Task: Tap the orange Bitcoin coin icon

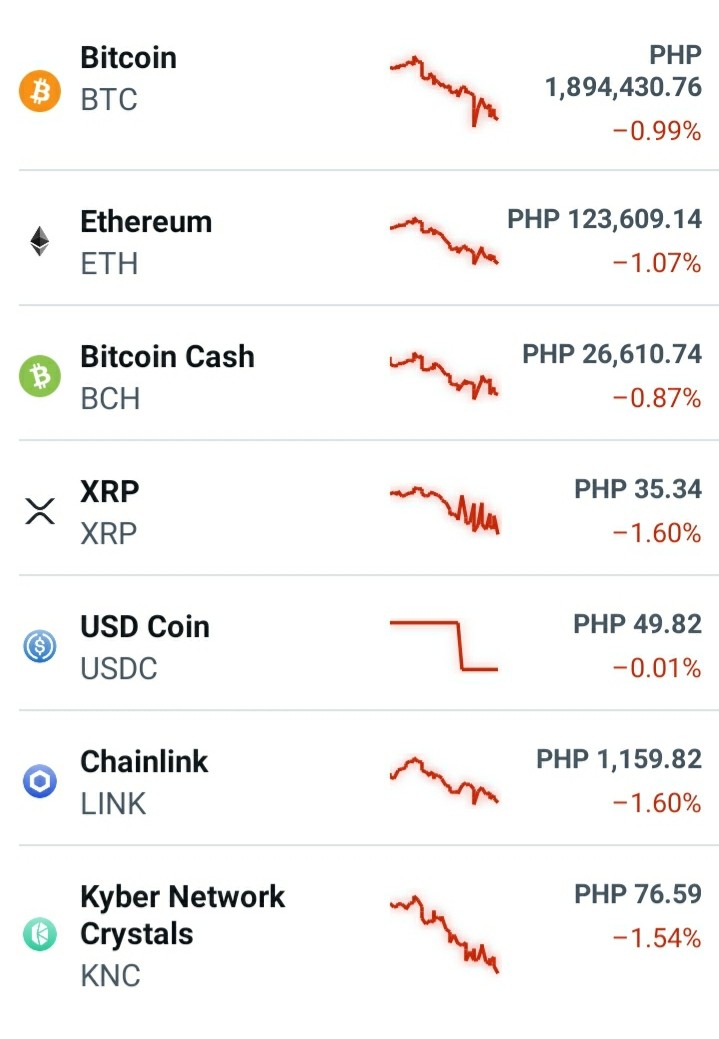Action: 40,91
